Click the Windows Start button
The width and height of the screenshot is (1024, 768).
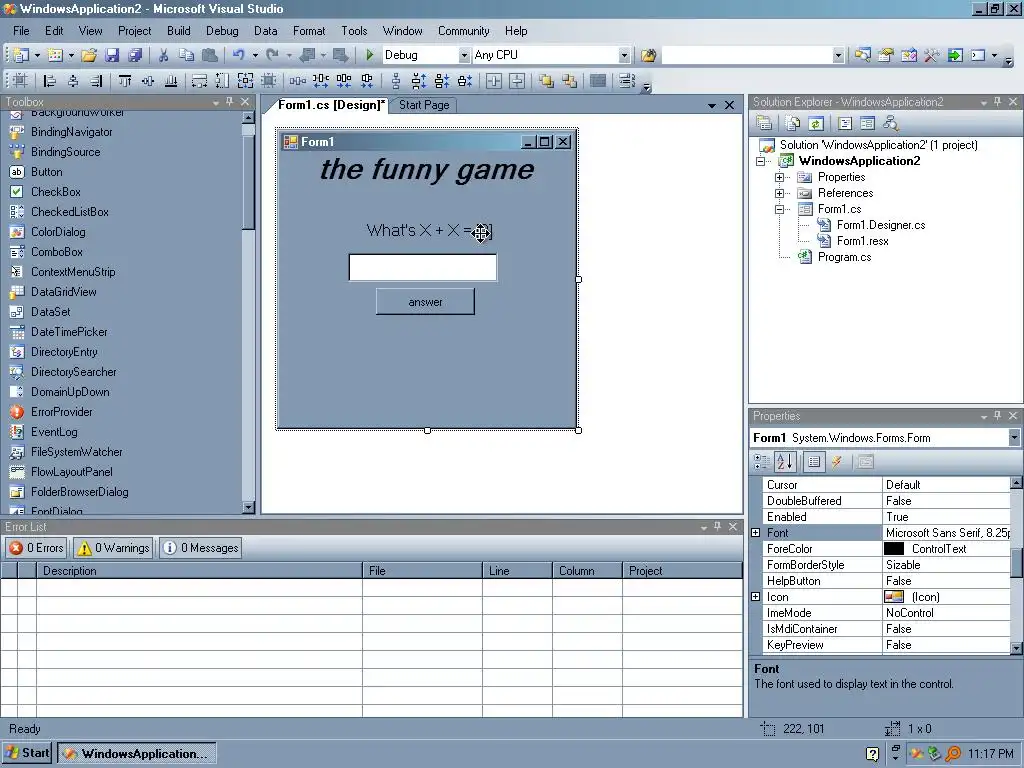(x=27, y=753)
